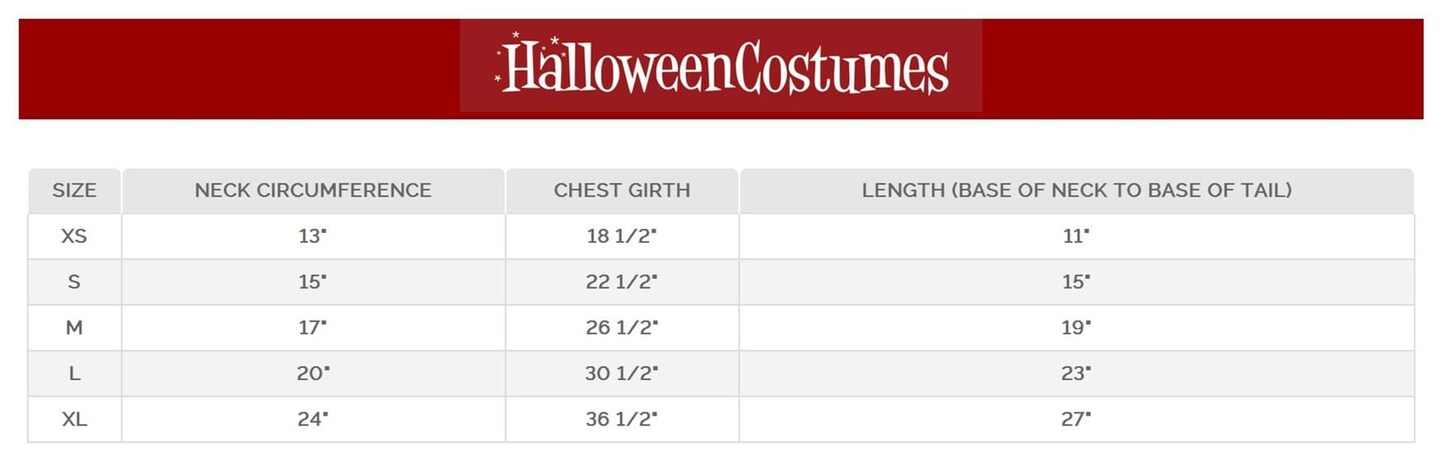Viewport: 1440px width, 470px height.
Task: Click the 24" neck circumference cell
Action: (x=313, y=420)
